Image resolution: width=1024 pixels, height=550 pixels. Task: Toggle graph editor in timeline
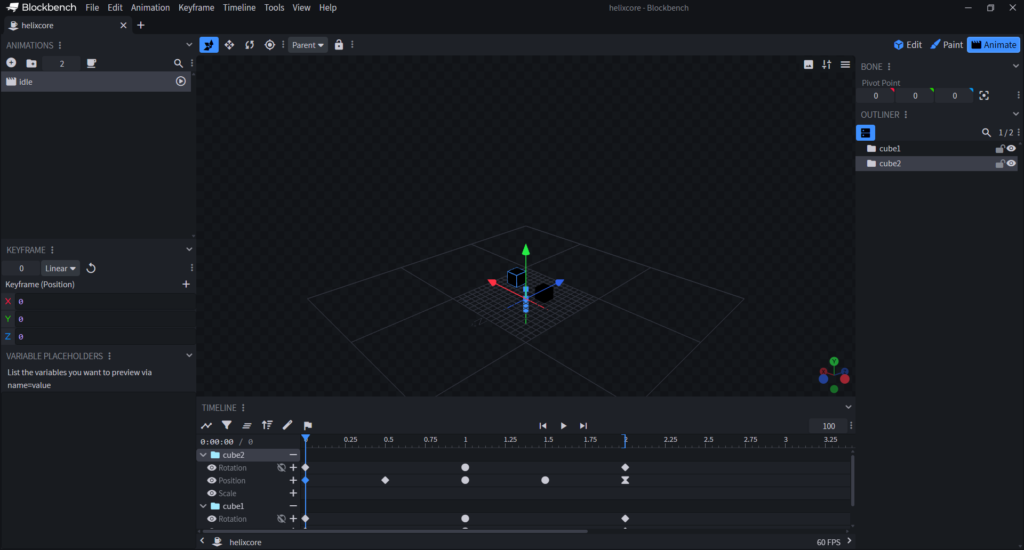(207, 425)
